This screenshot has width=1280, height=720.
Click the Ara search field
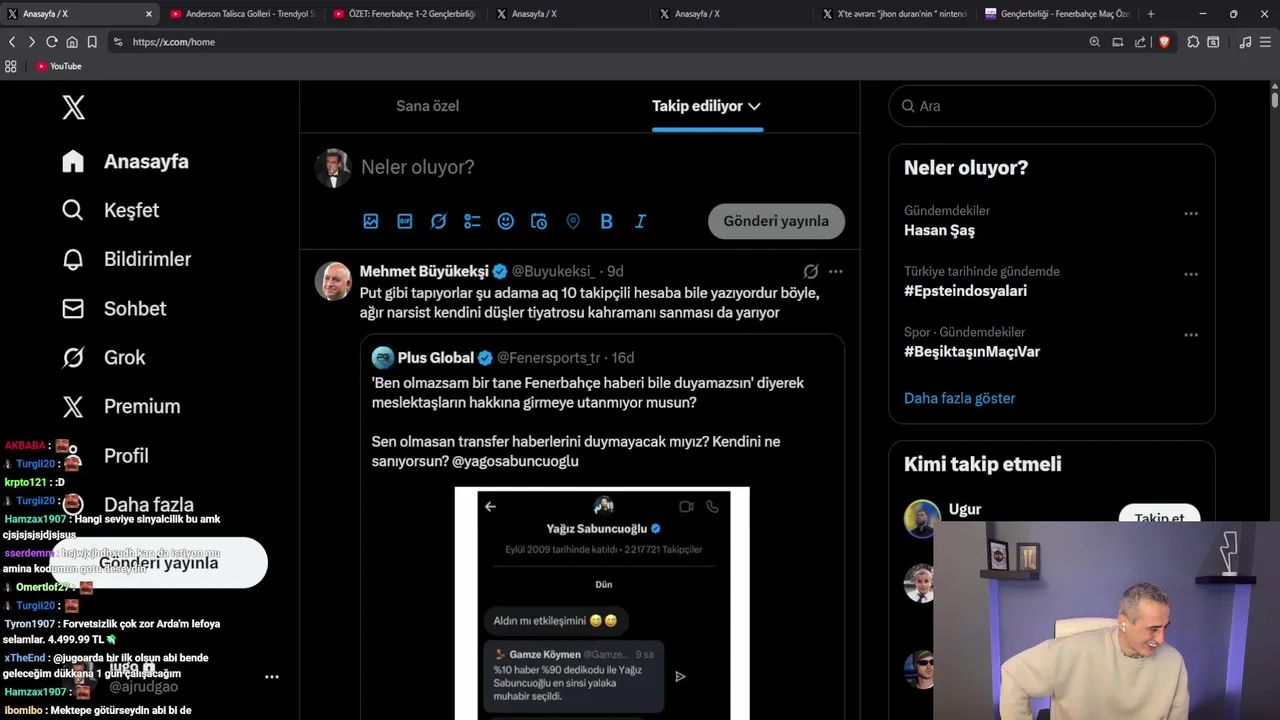[1052, 106]
